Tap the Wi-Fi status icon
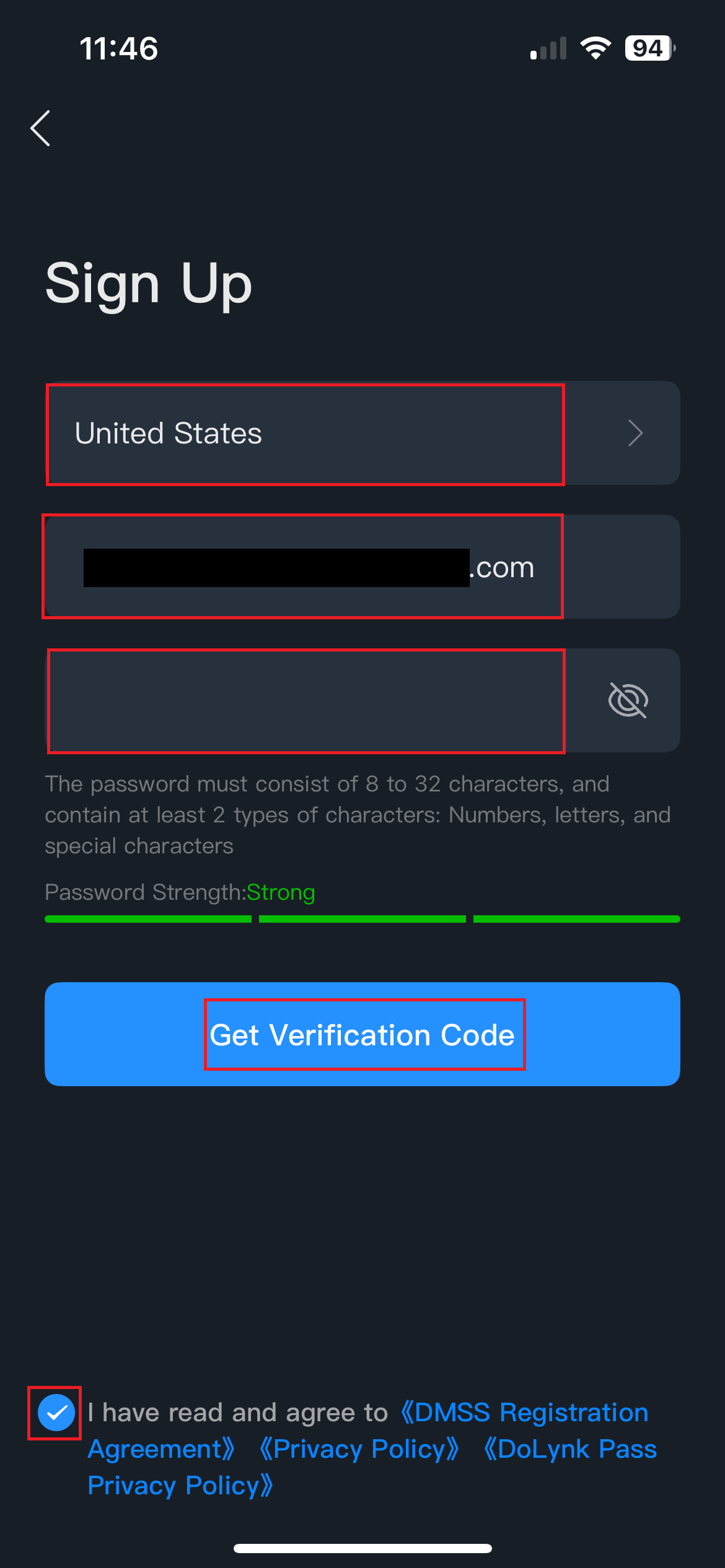The height and width of the screenshot is (1568, 725). [x=595, y=48]
